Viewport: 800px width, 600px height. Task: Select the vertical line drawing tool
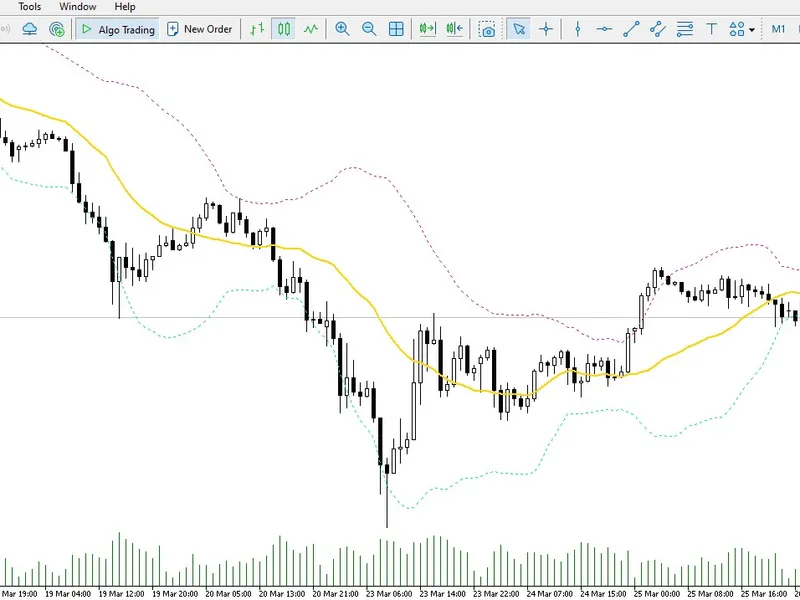click(x=578, y=29)
